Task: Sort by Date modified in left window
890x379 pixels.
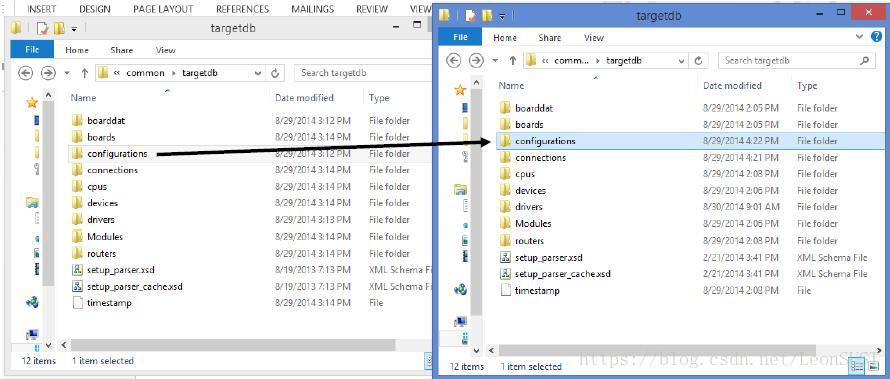Action: tap(304, 98)
